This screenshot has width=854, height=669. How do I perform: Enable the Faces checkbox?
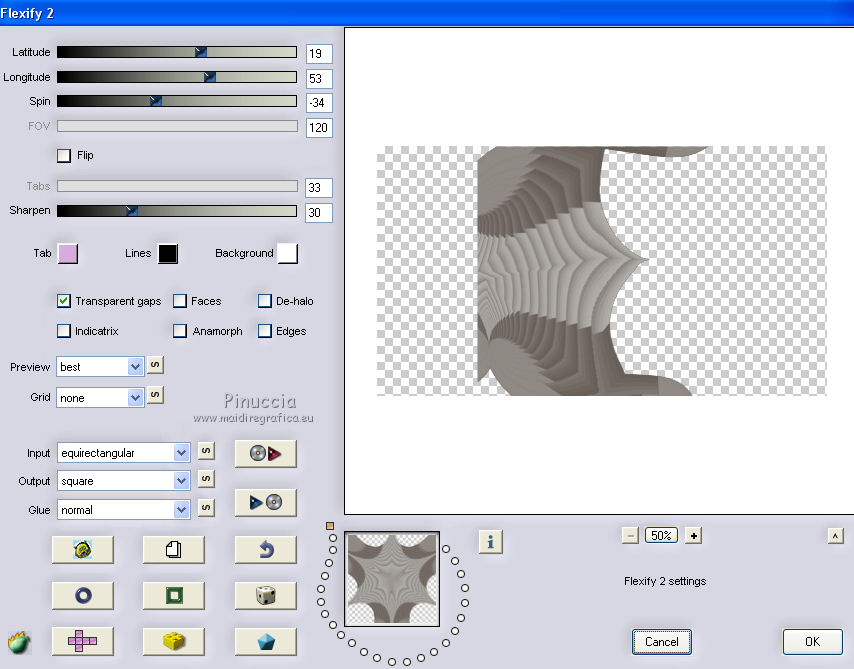(x=180, y=301)
